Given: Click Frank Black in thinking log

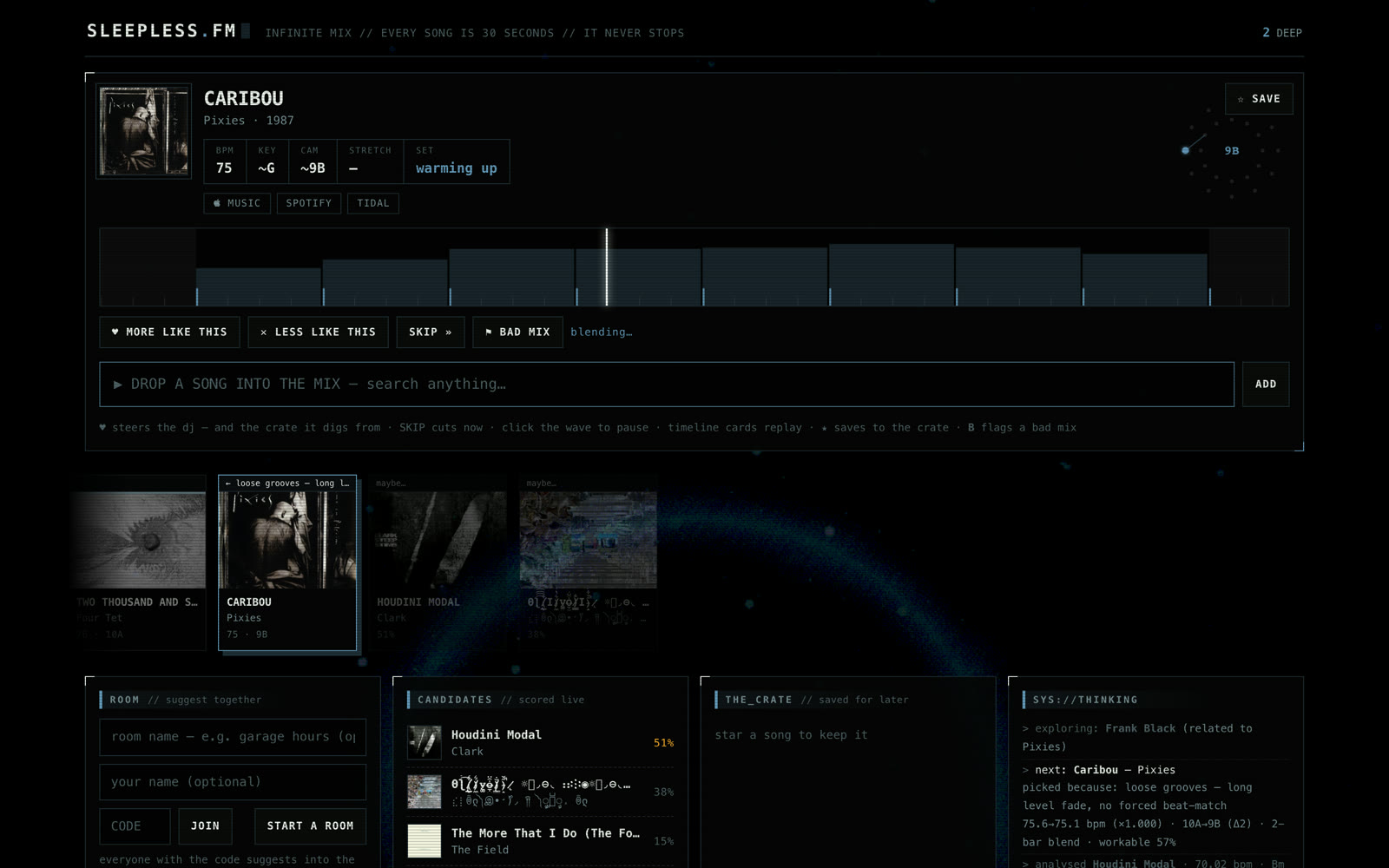Looking at the screenshot, I should (1140, 728).
